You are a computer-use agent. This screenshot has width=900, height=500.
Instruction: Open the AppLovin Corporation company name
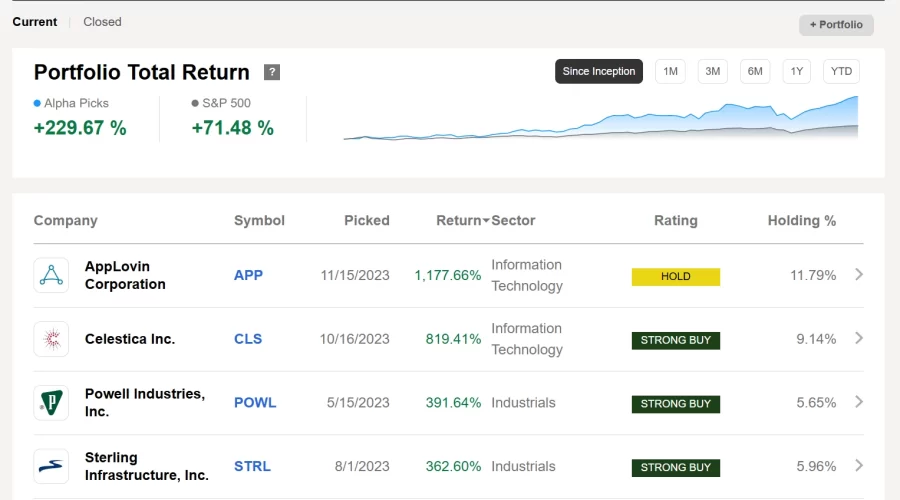(x=125, y=275)
